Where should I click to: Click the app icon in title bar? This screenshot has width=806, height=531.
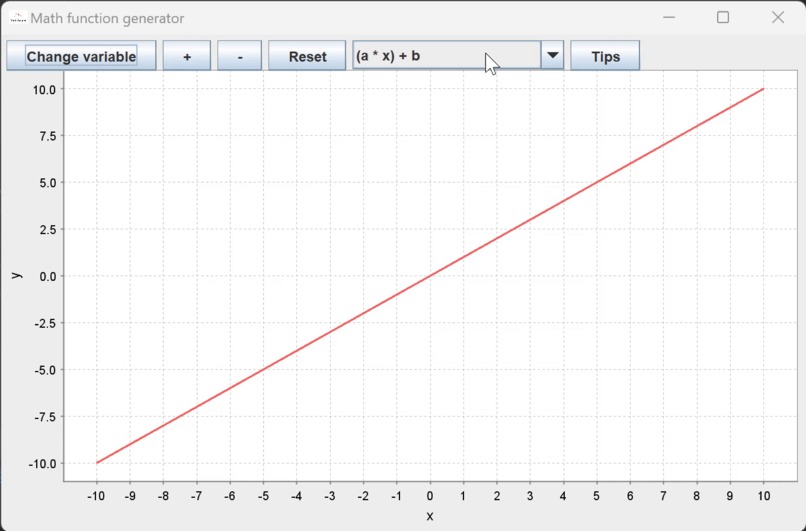click(18, 17)
